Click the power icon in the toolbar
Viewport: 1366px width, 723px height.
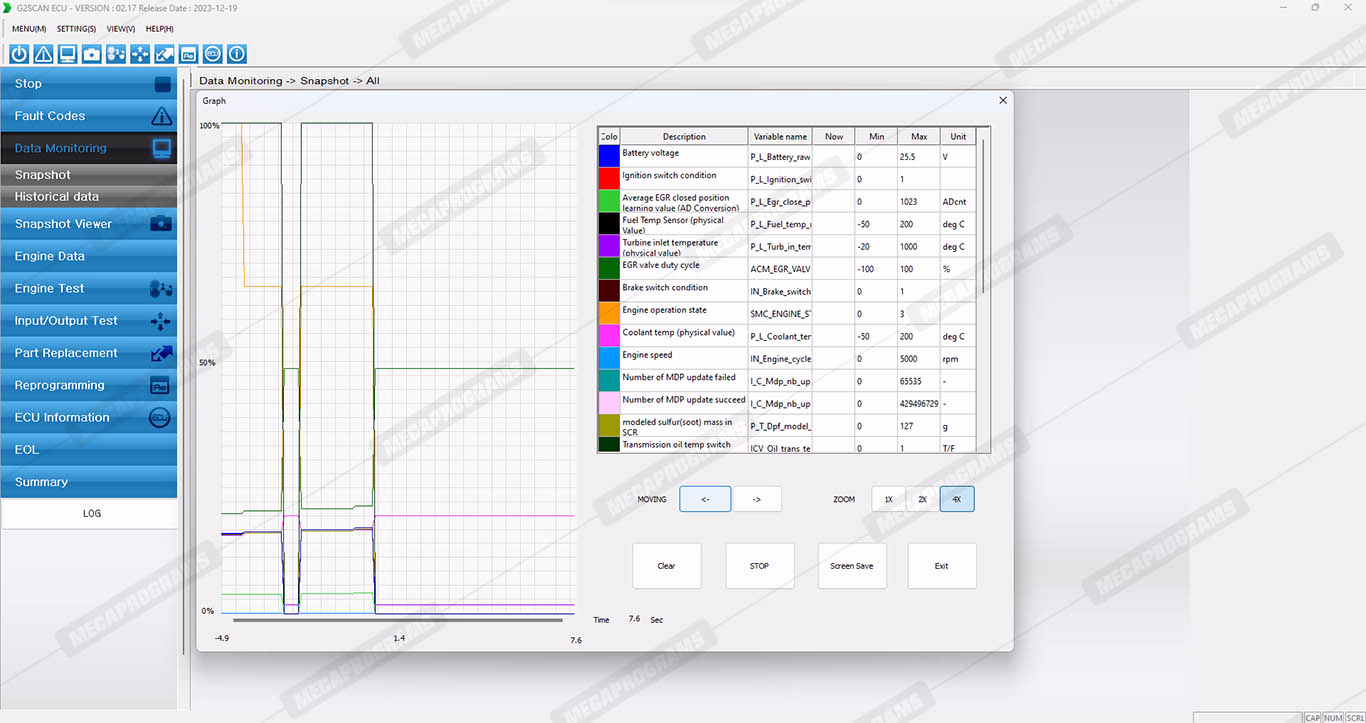19,54
